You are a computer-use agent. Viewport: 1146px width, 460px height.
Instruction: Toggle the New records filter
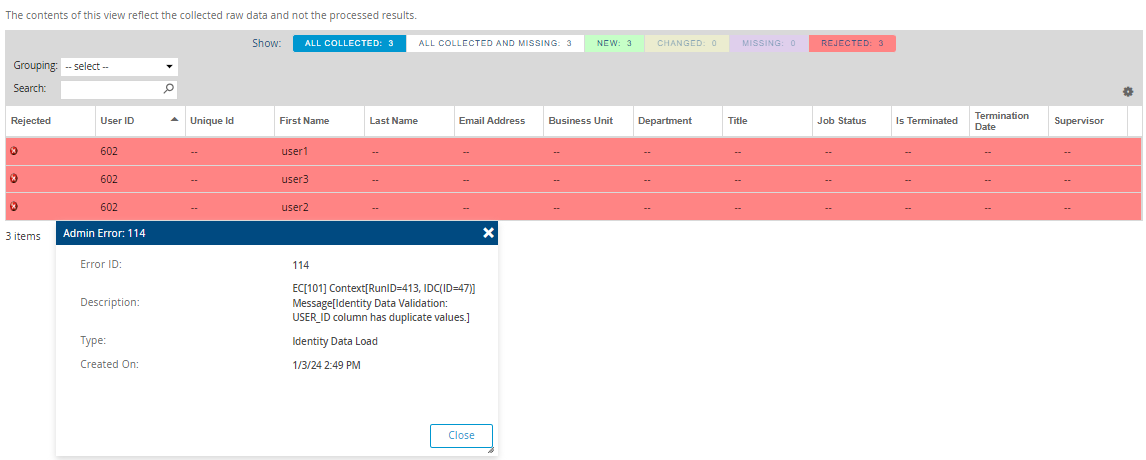pos(614,44)
